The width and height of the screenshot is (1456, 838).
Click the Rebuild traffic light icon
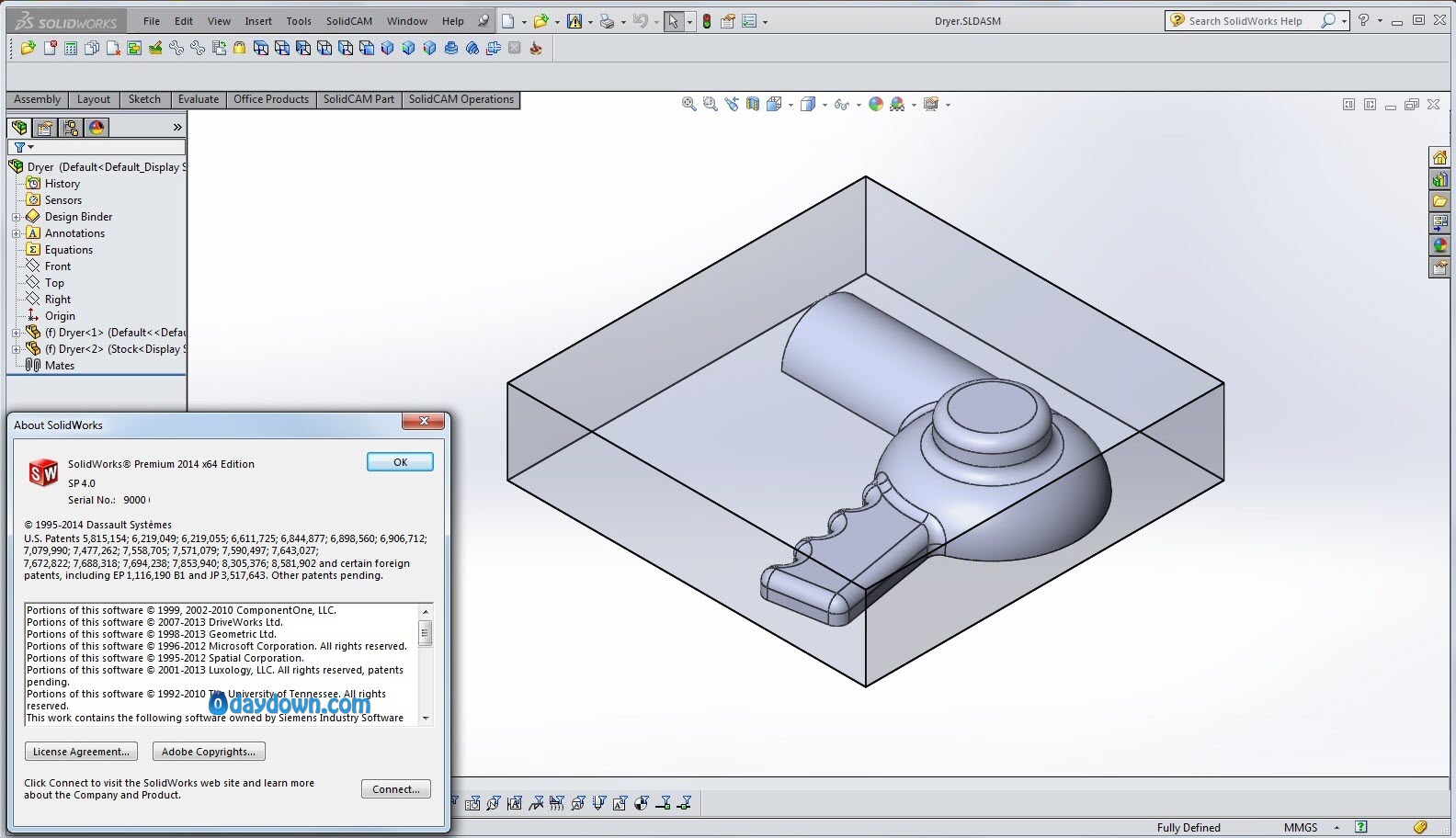tap(706, 21)
